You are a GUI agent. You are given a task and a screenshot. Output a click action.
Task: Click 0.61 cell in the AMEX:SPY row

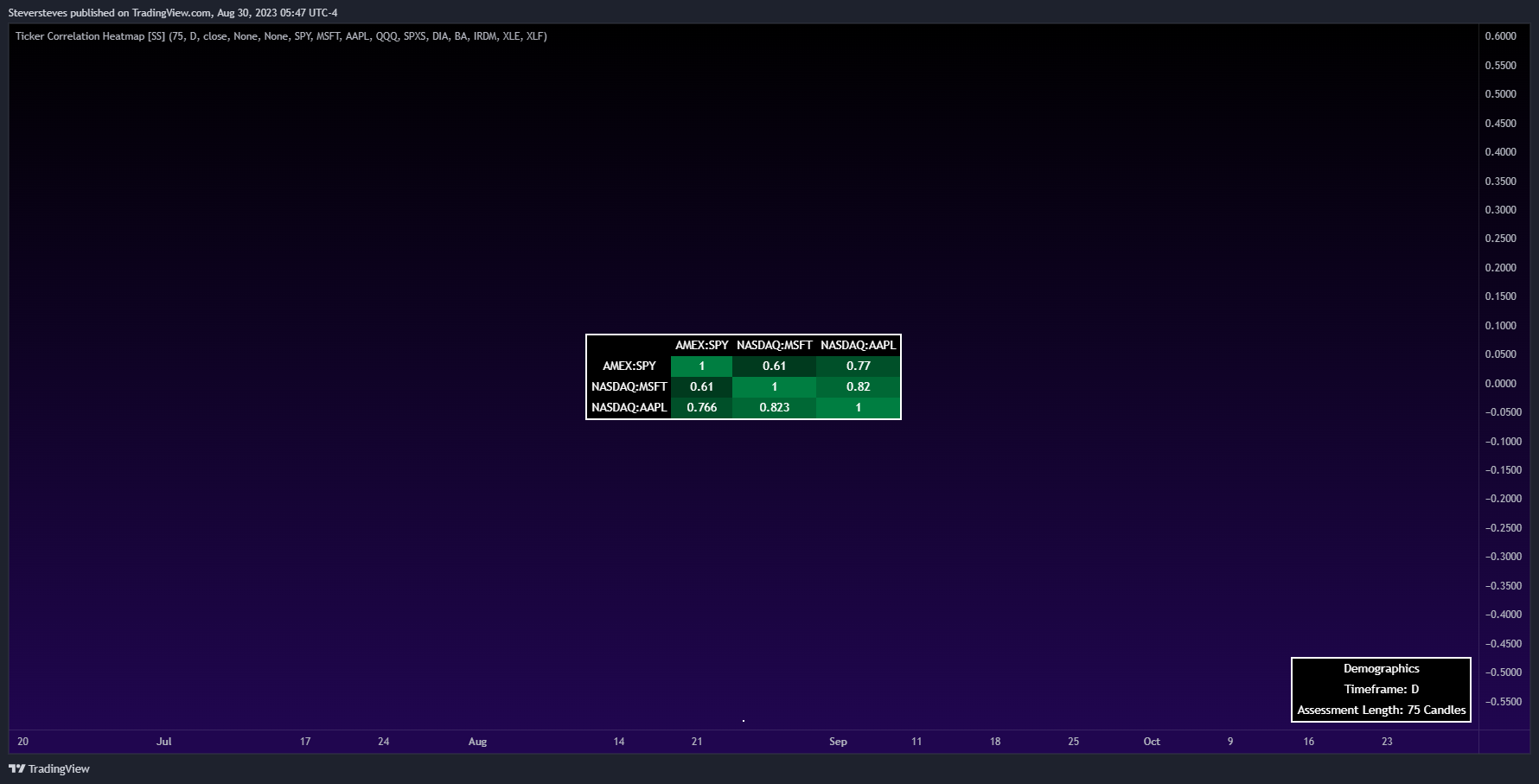pos(775,366)
